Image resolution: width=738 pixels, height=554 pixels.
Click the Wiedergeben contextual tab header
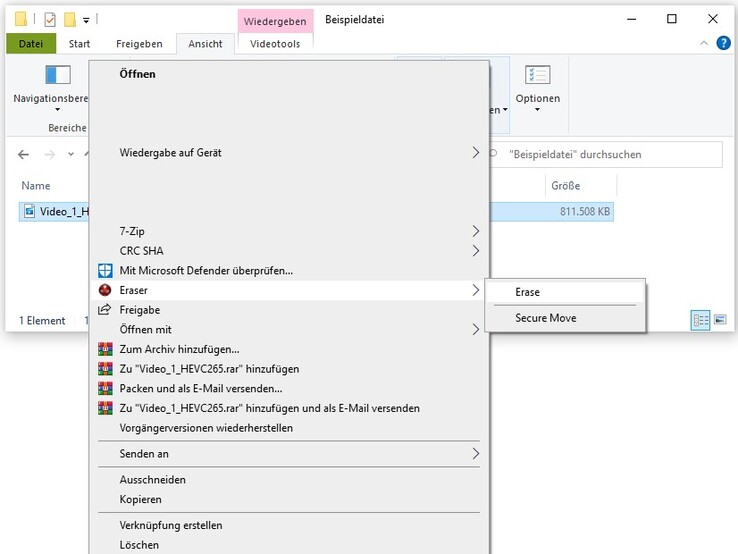point(275,21)
